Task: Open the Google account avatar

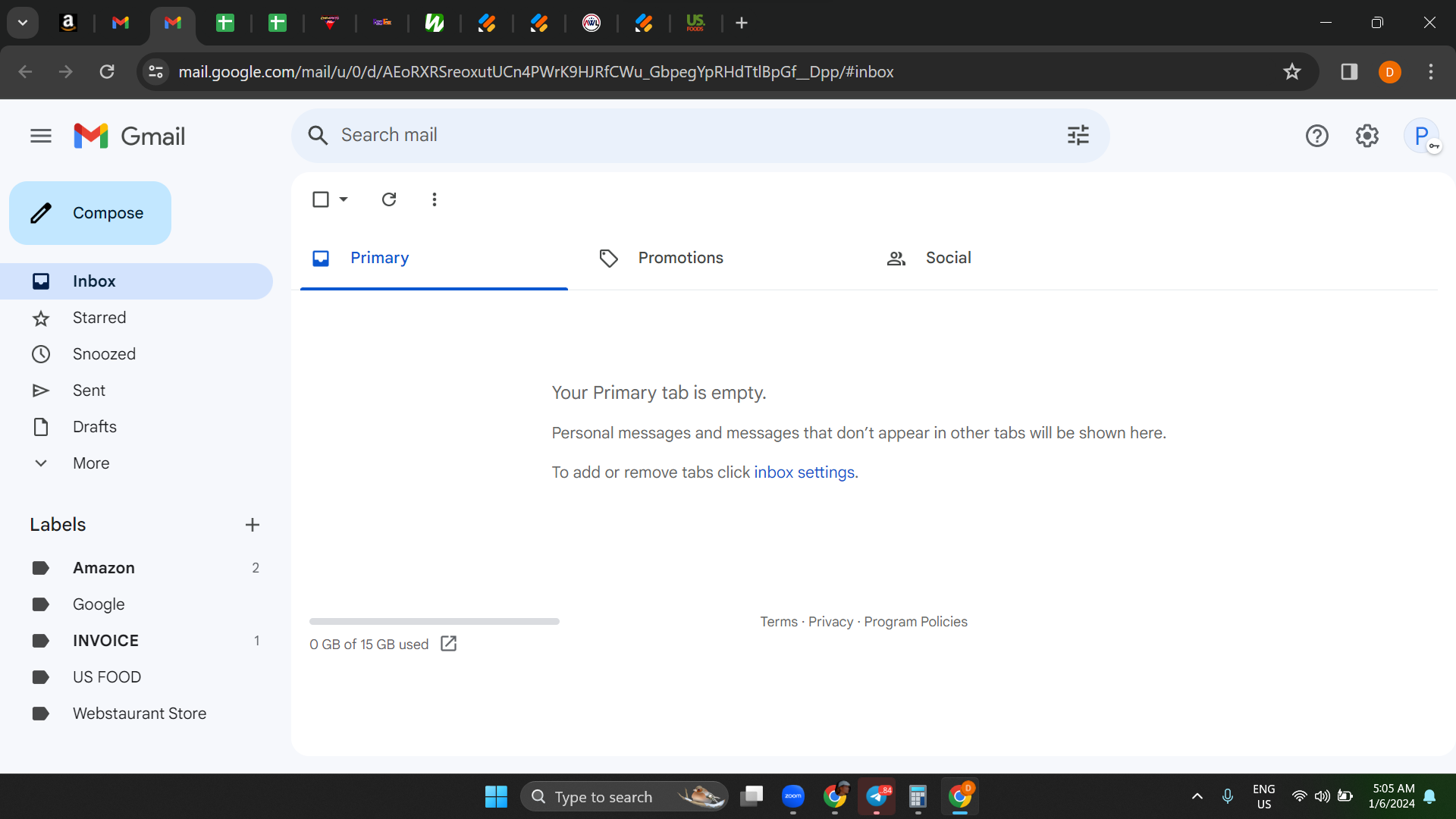Action: [1422, 136]
